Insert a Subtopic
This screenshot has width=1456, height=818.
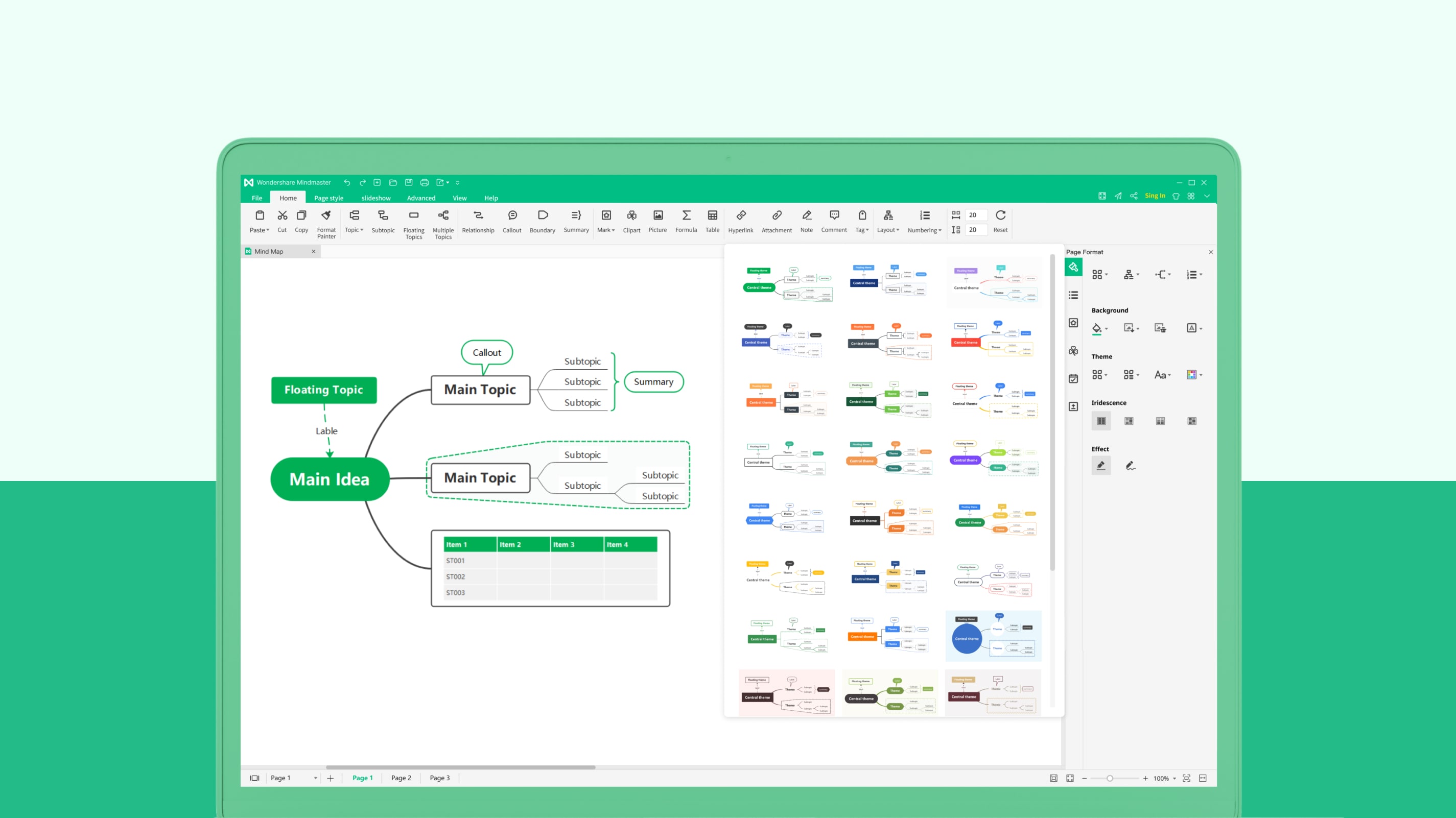point(383,221)
